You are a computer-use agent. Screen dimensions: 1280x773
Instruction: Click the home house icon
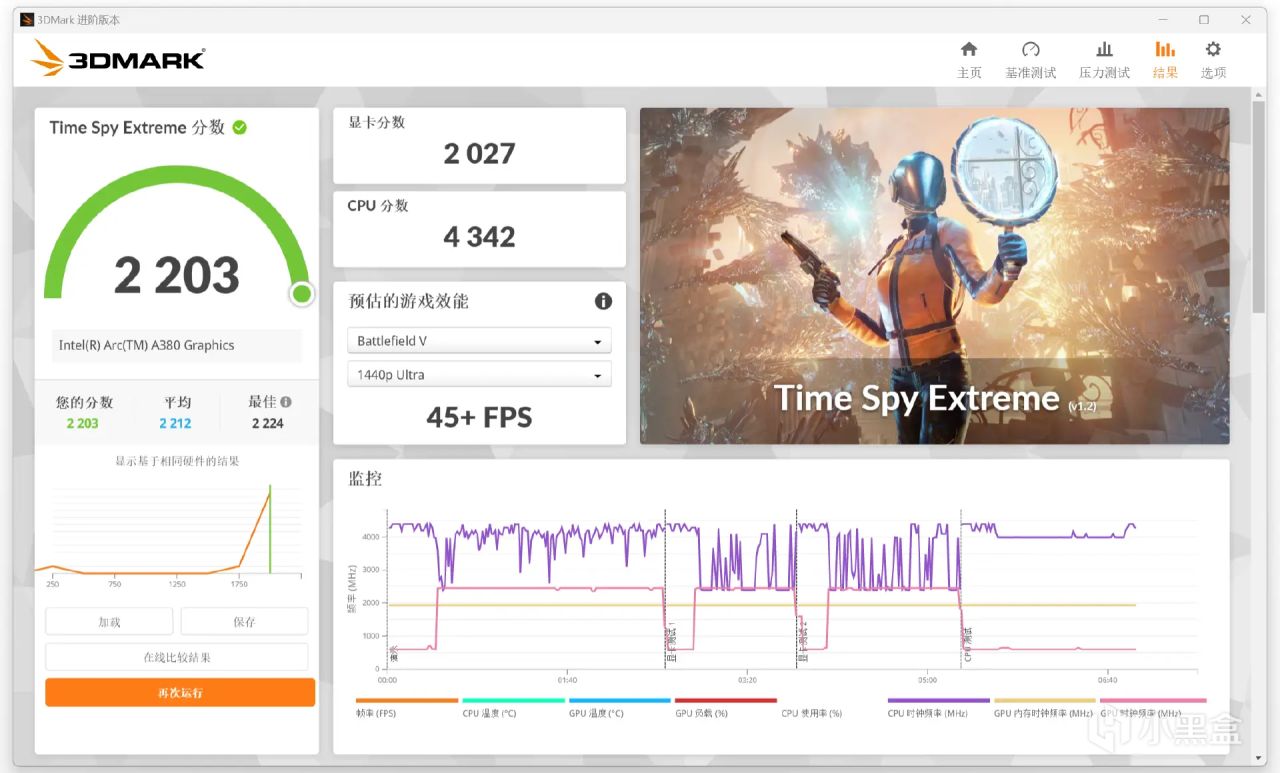pyautogui.click(x=969, y=49)
